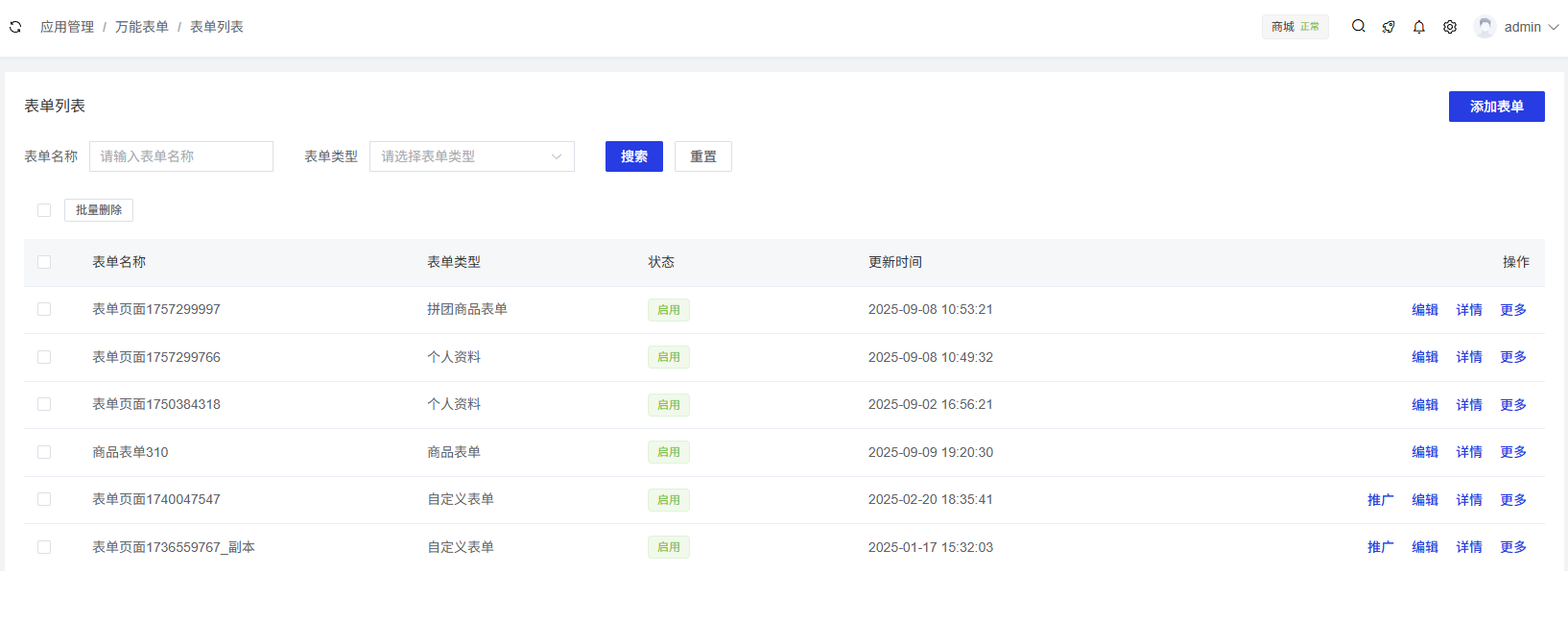Open notifications via the bell icon
This screenshot has width=1568, height=622.
coord(1419,27)
